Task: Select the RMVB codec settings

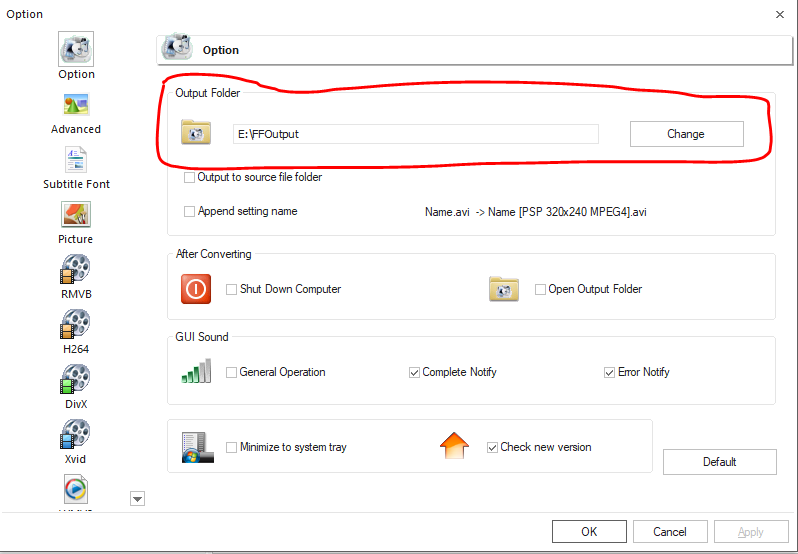Action: coord(76,270)
